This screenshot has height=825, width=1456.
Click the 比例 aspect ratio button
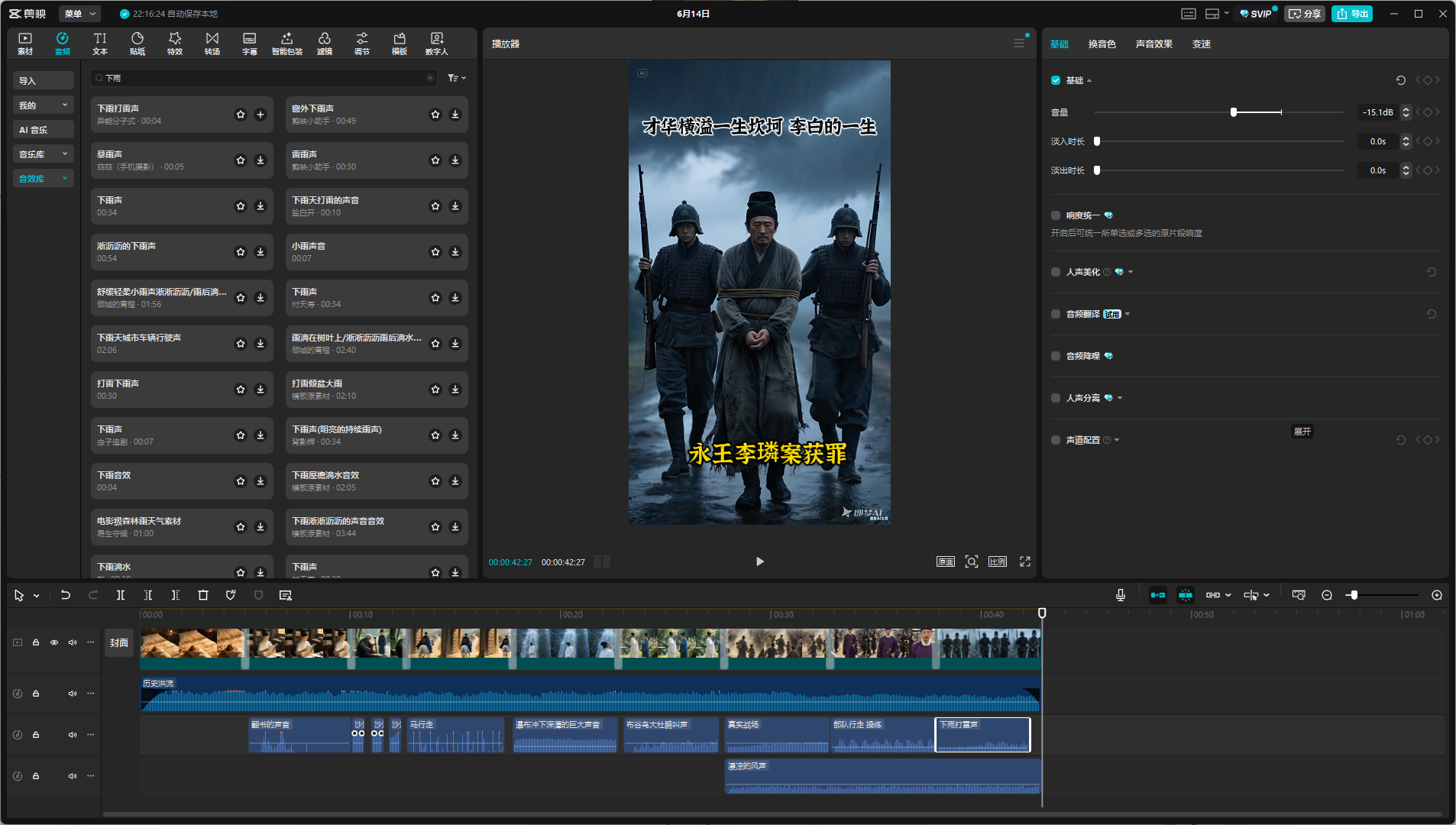(998, 561)
